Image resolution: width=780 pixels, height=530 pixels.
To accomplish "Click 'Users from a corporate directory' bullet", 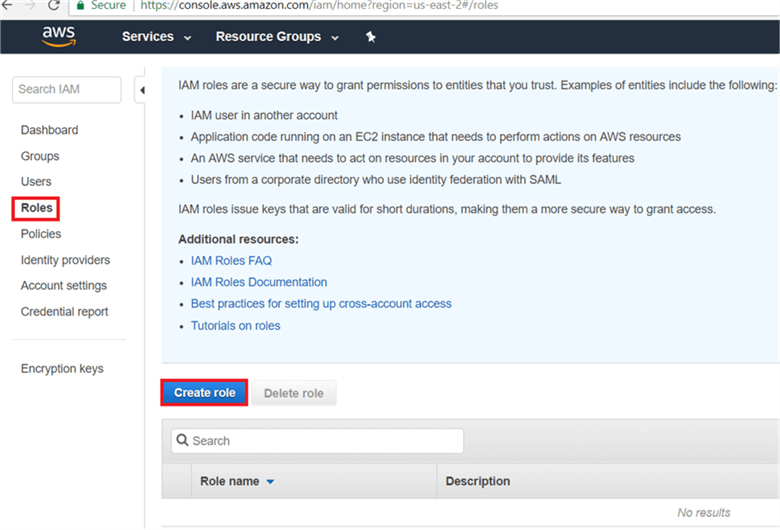I will [x=376, y=180].
